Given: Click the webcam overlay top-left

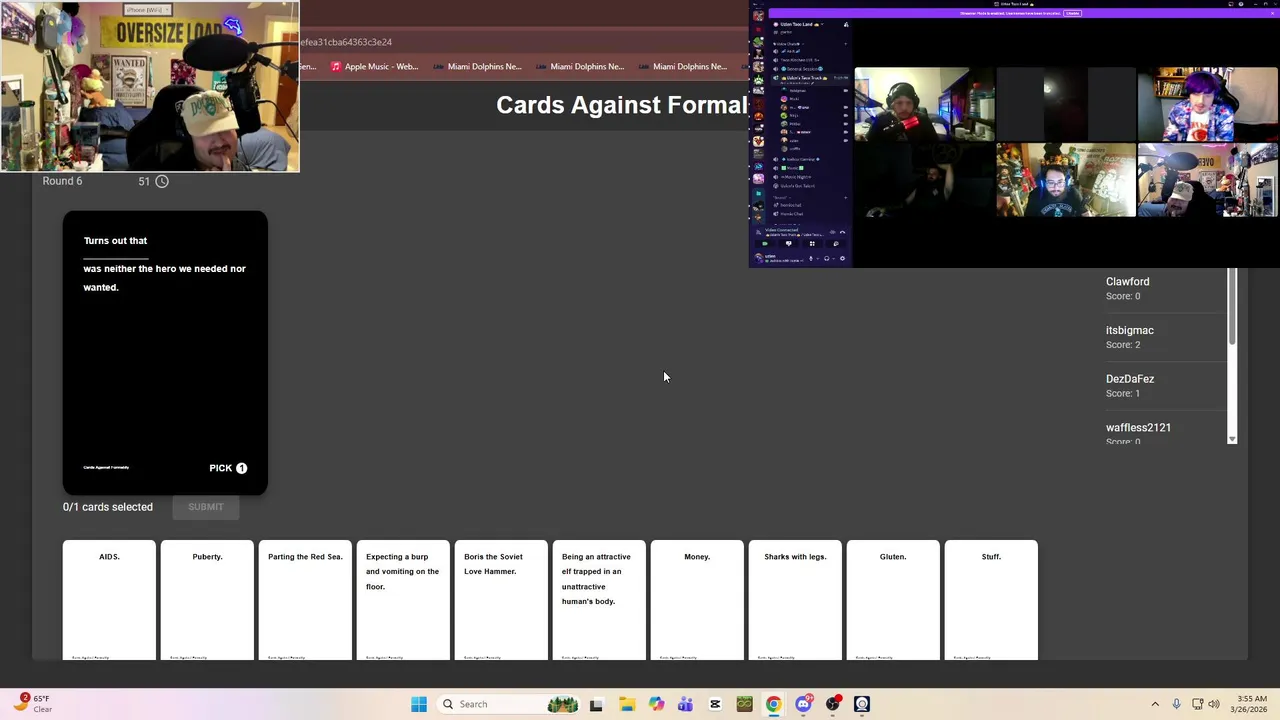Looking at the screenshot, I should [x=150, y=86].
